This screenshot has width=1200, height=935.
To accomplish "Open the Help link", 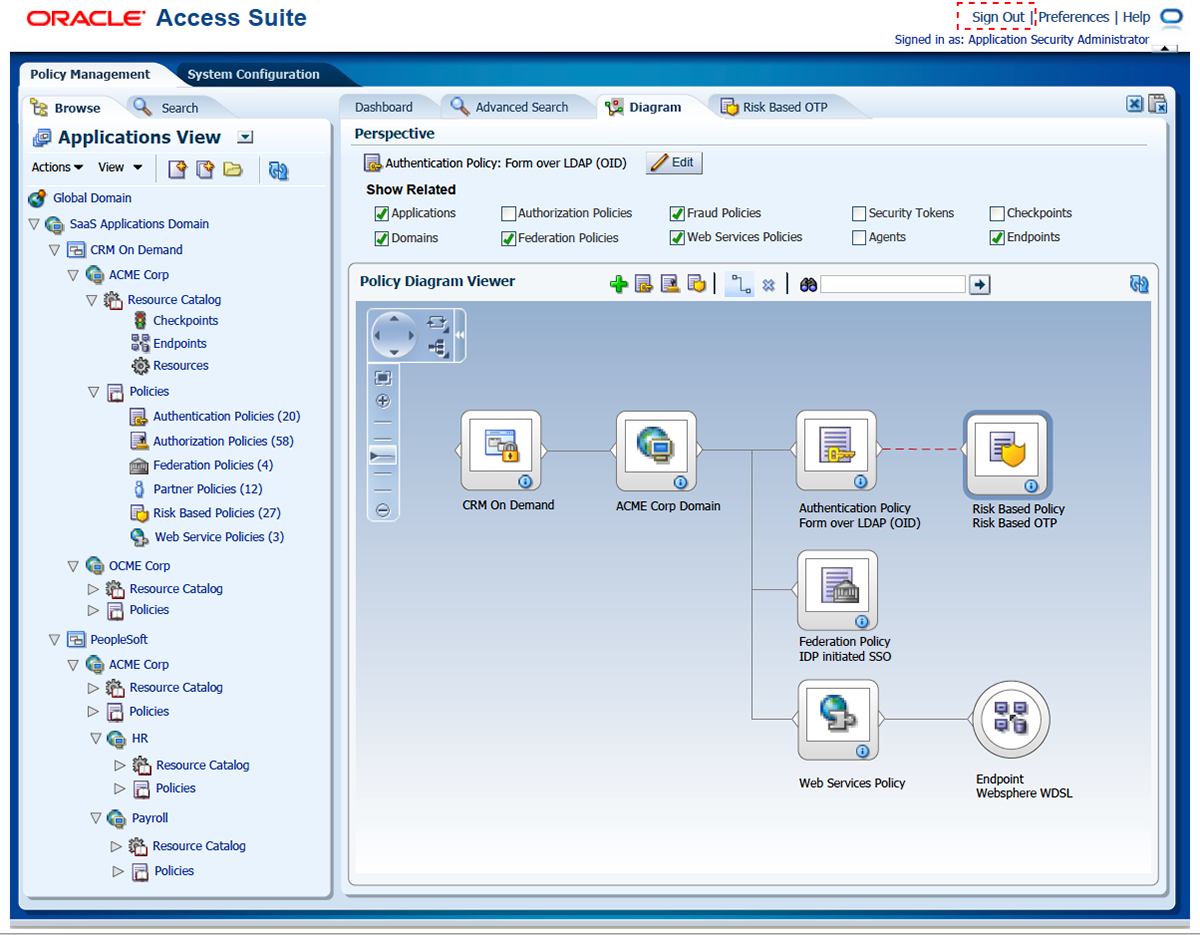I will pyautogui.click(x=1136, y=17).
